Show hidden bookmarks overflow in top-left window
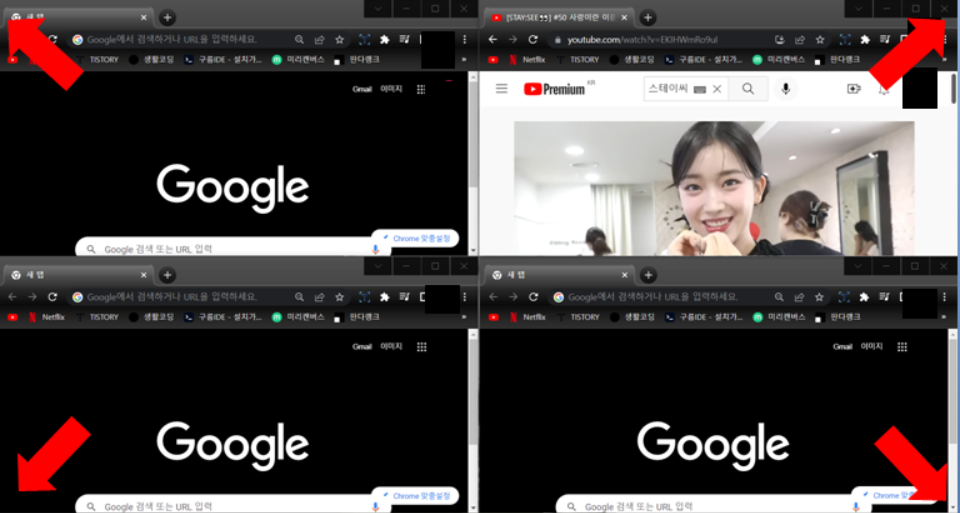 click(x=463, y=60)
